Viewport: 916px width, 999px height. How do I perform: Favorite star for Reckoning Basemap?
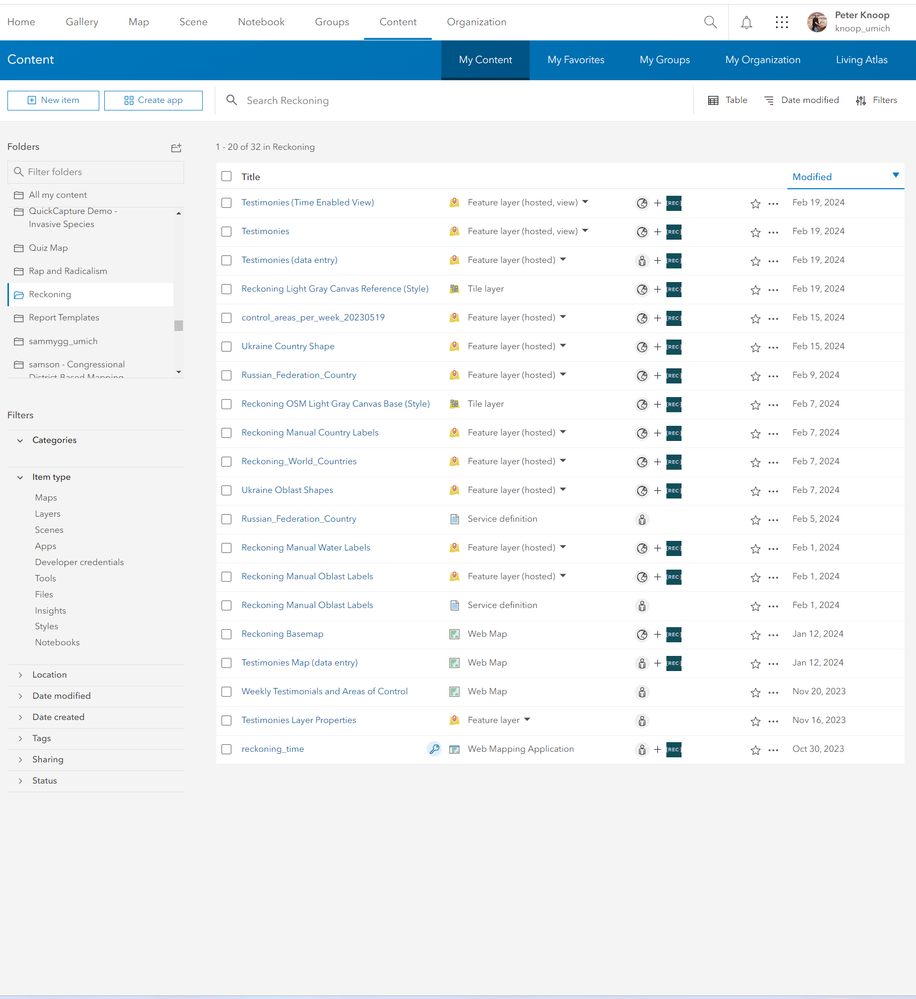pyautogui.click(x=755, y=635)
